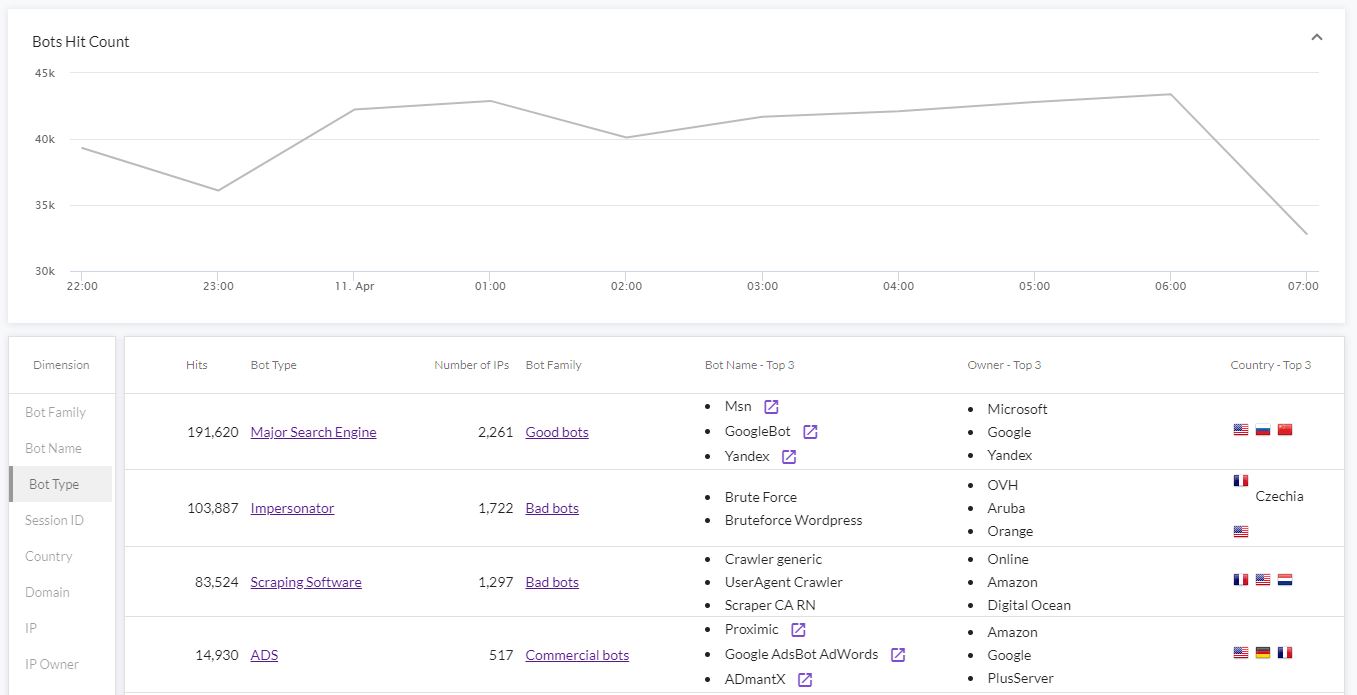Screen dimensions: 1357x695
Task: Switch to the Country dimension
Action: [x=48, y=556]
